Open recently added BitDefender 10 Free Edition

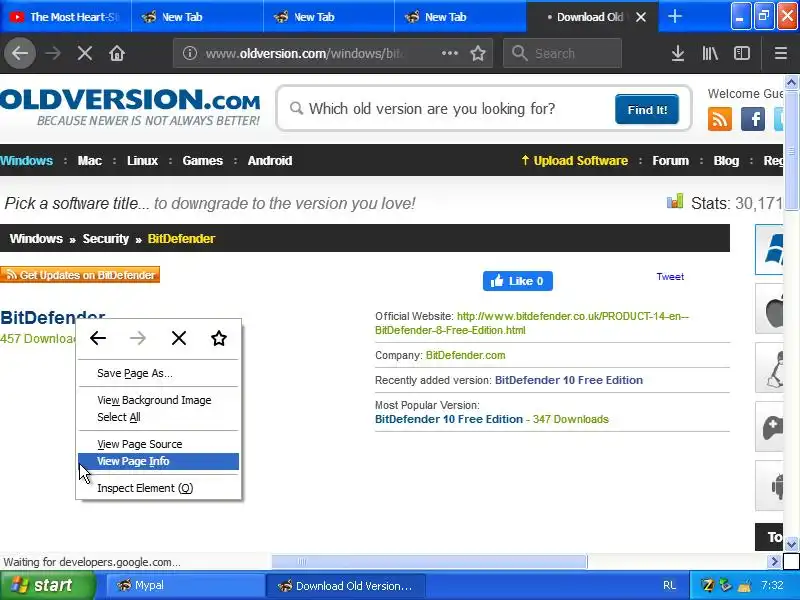tap(568, 380)
